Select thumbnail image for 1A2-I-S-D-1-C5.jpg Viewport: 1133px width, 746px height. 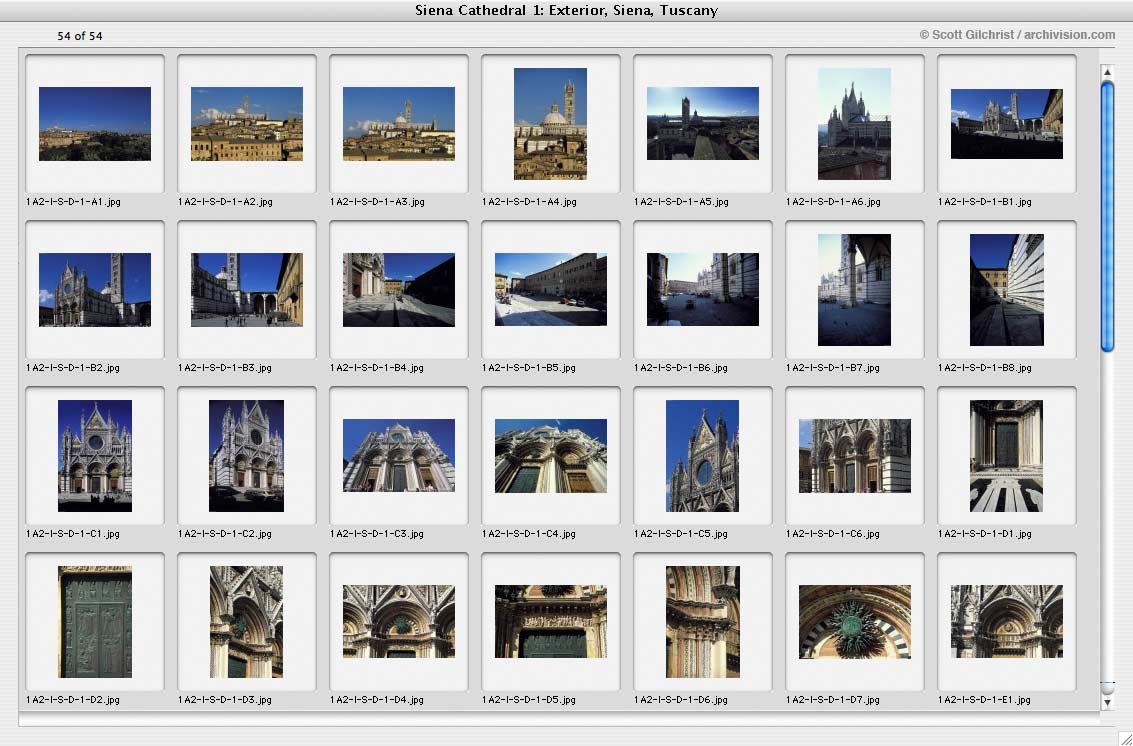click(702, 456)
